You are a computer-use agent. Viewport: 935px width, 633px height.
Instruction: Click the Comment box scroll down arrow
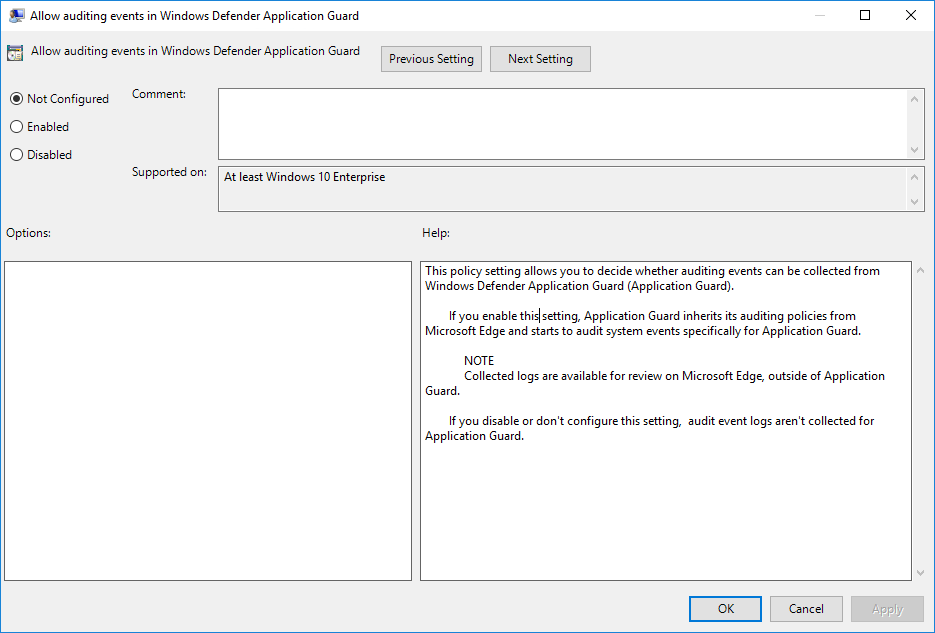tap(915, 150)
